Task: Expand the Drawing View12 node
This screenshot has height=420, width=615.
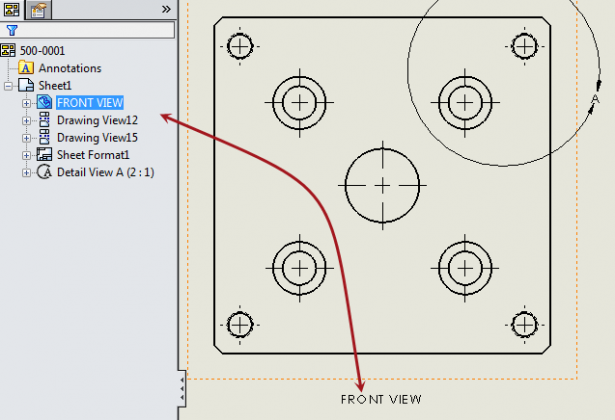Action: point(27,120)
